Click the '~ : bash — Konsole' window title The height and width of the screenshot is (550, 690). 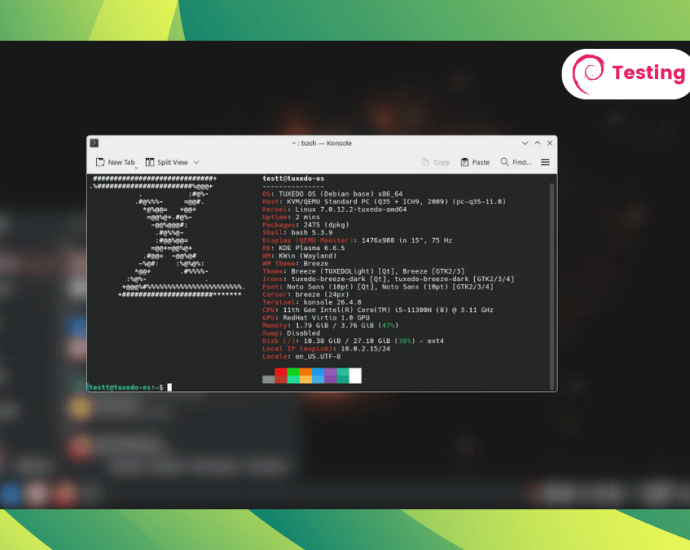coord(322,143)
